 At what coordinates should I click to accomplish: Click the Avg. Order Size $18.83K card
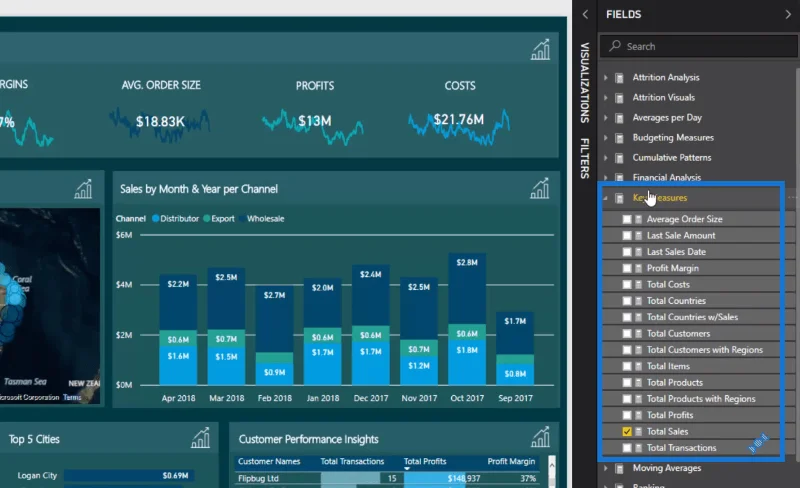coord(160,112)
